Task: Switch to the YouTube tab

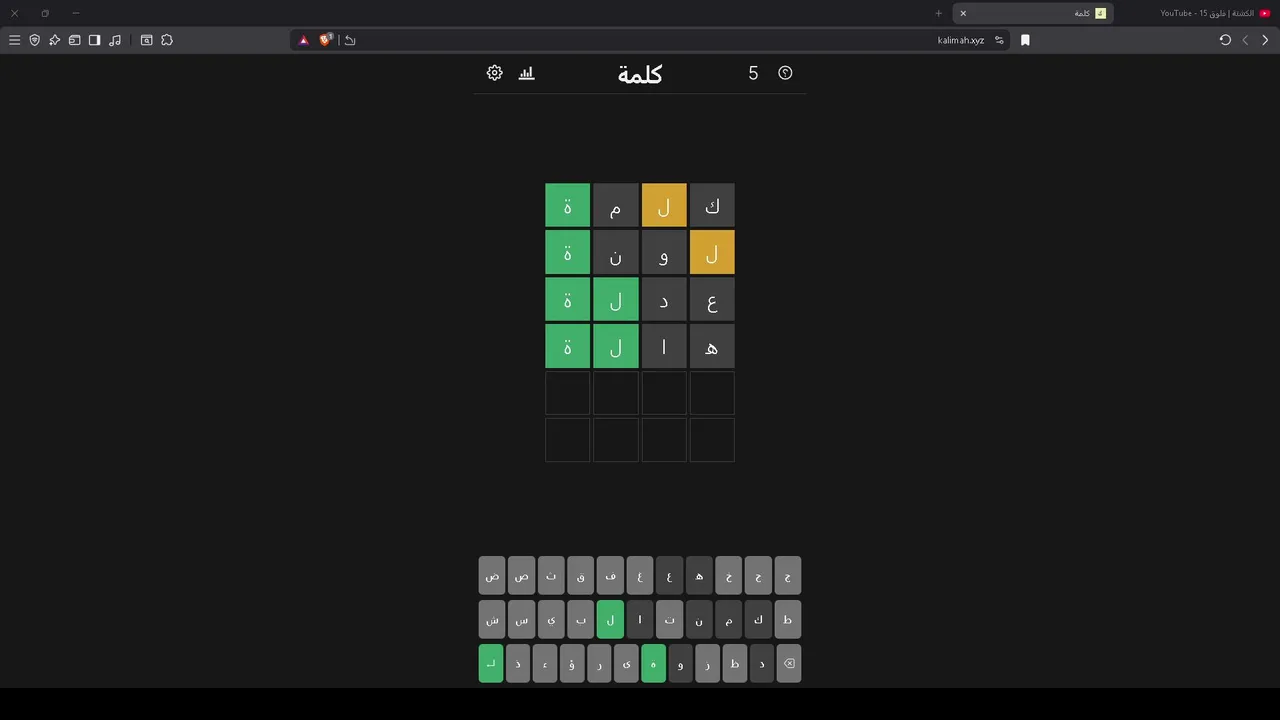Action: point(1215,13)
